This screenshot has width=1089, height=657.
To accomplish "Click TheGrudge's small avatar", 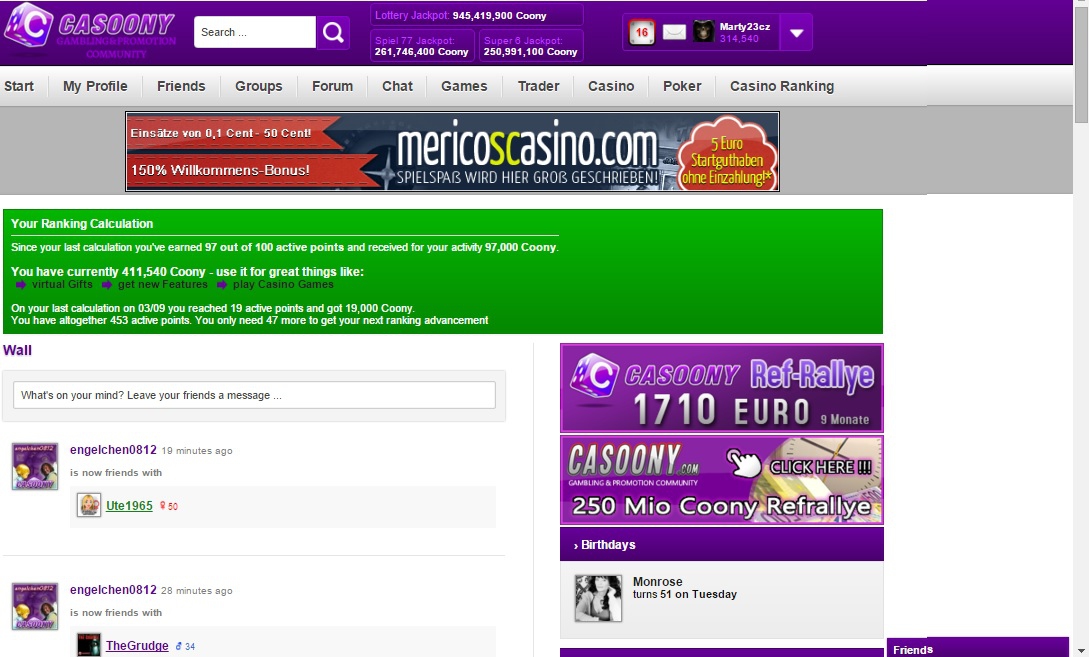I will click(89, 644).
